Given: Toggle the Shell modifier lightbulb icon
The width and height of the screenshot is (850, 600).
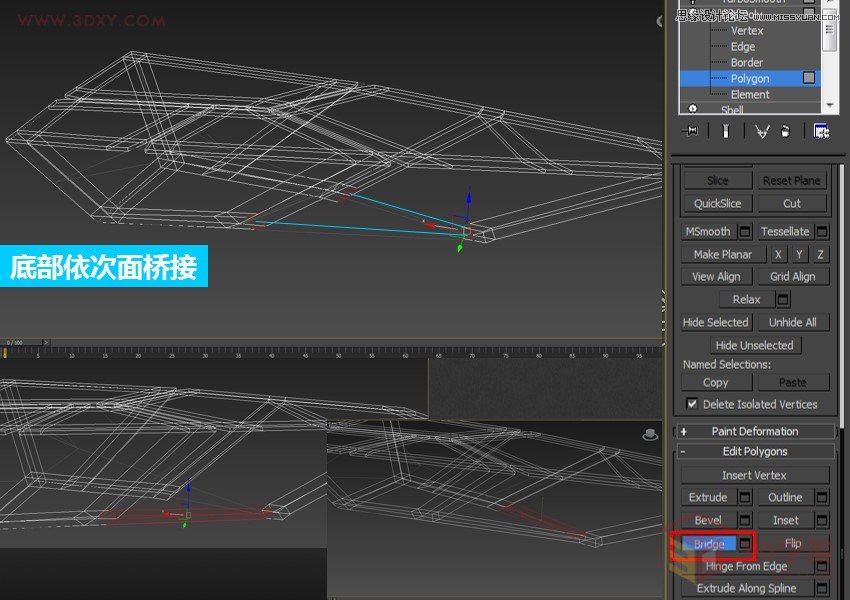Looking at the screenshot, I should pyautogui.click(x=693, y=109).
